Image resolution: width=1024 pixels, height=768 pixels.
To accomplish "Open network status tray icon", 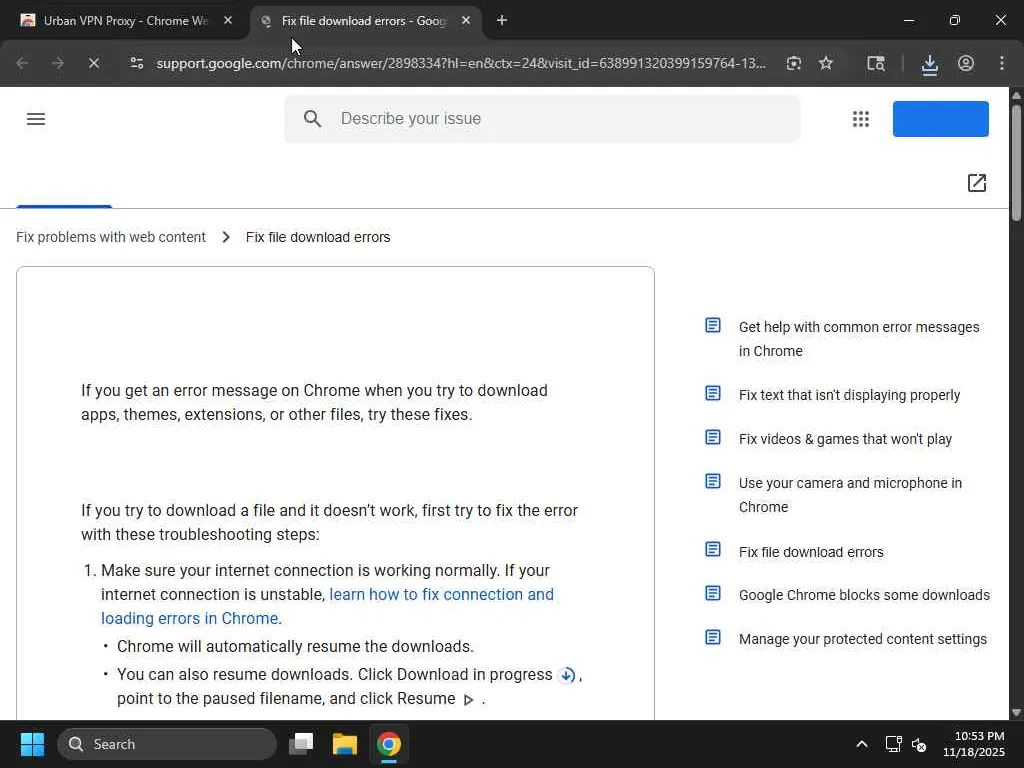I will 893,744.
